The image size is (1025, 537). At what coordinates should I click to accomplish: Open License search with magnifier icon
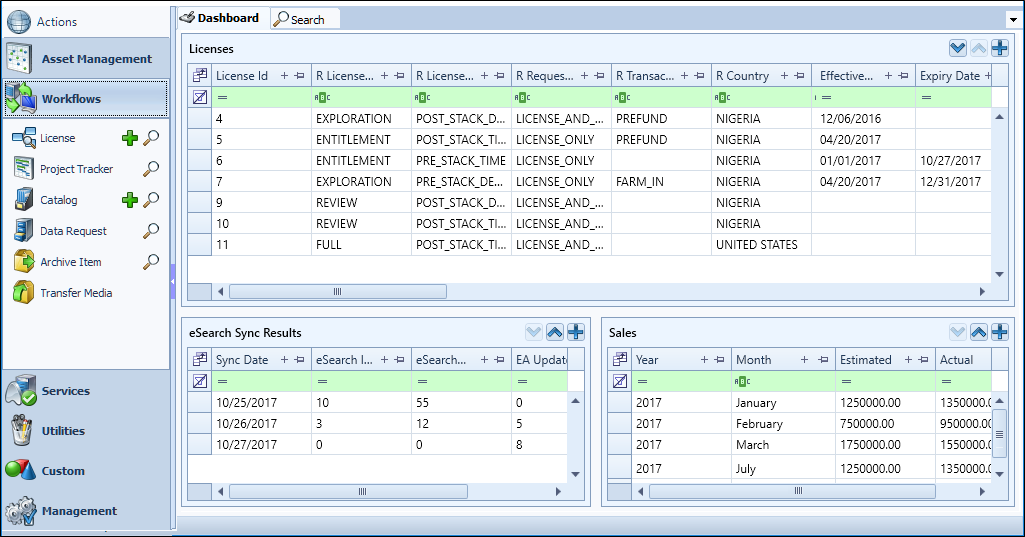[151, 137]
